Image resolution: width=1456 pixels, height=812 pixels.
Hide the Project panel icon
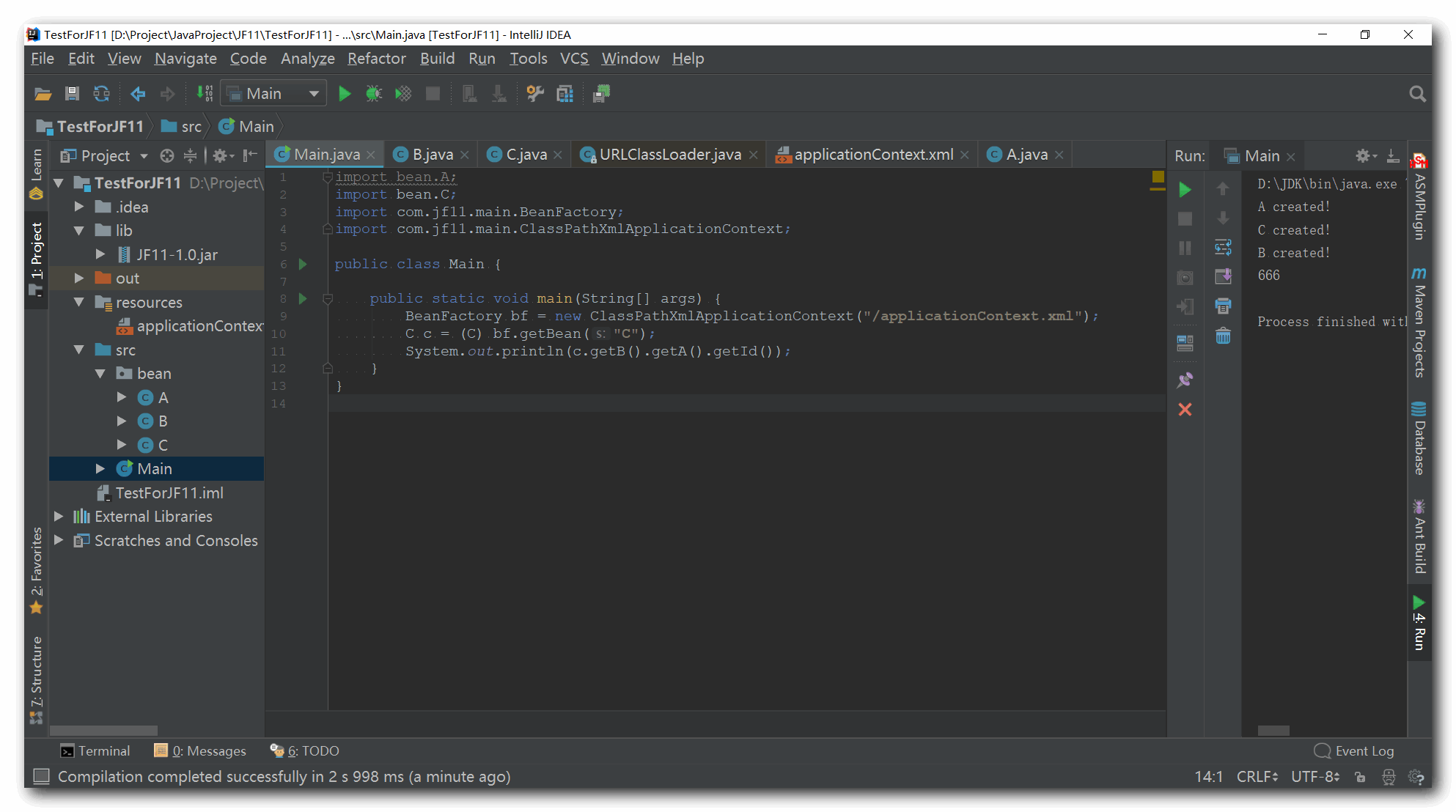250,155
